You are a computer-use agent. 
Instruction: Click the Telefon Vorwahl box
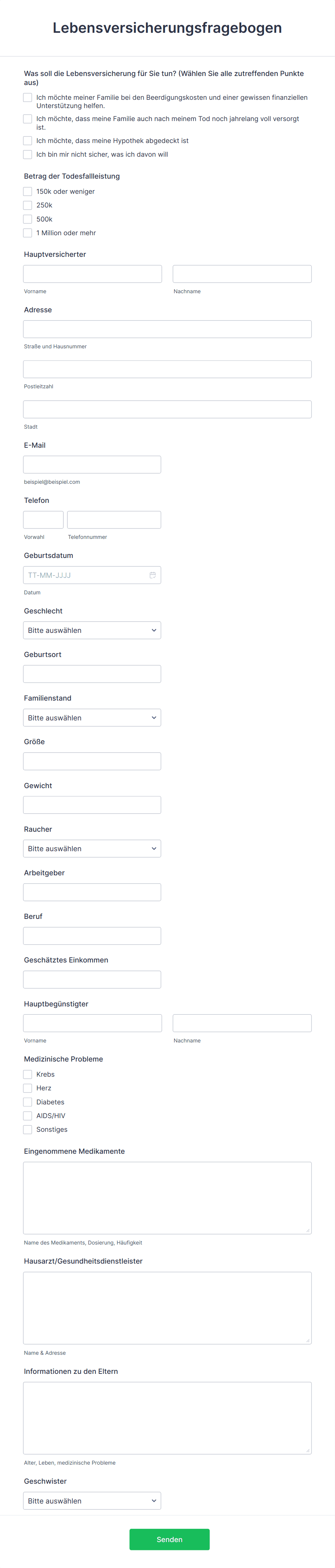click(43, 520)
